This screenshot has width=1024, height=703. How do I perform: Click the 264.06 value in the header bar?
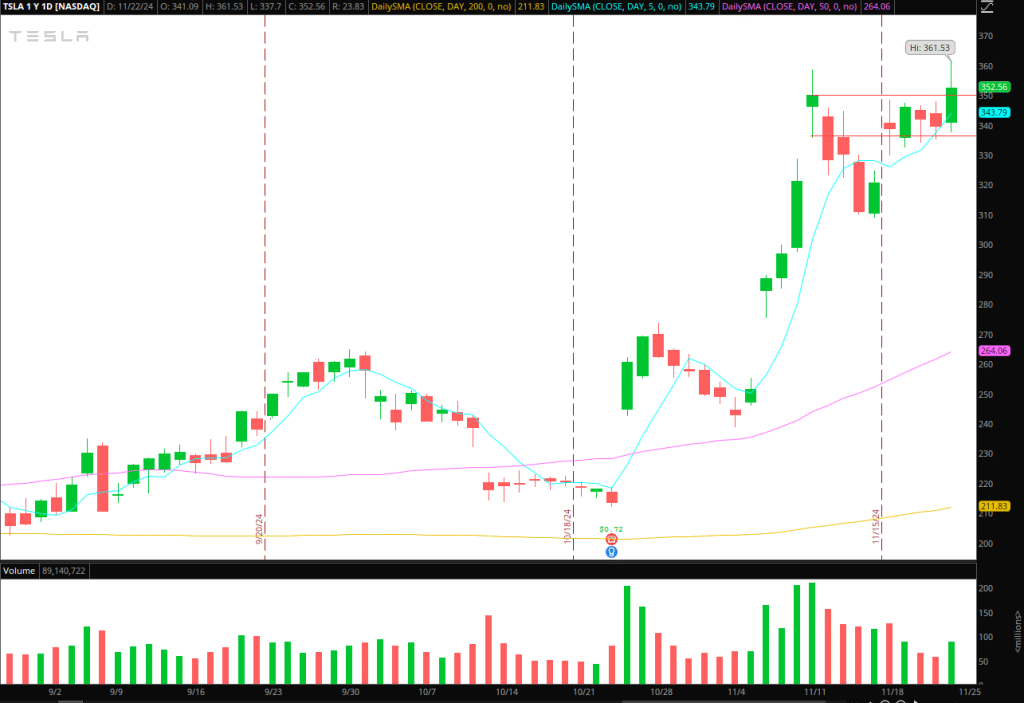[x=876, y=7]
